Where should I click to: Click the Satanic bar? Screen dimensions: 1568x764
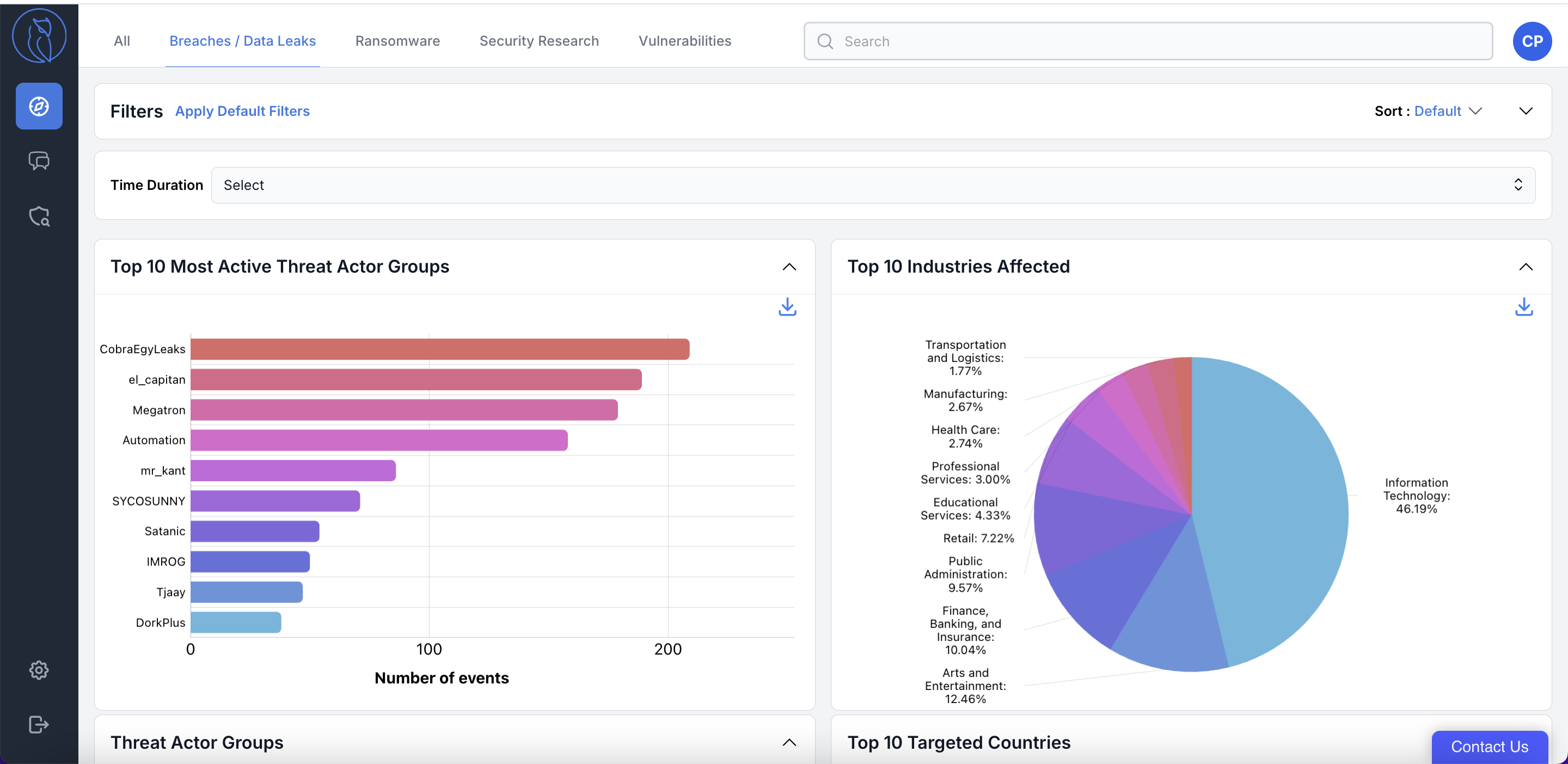[x=255, y=531]
